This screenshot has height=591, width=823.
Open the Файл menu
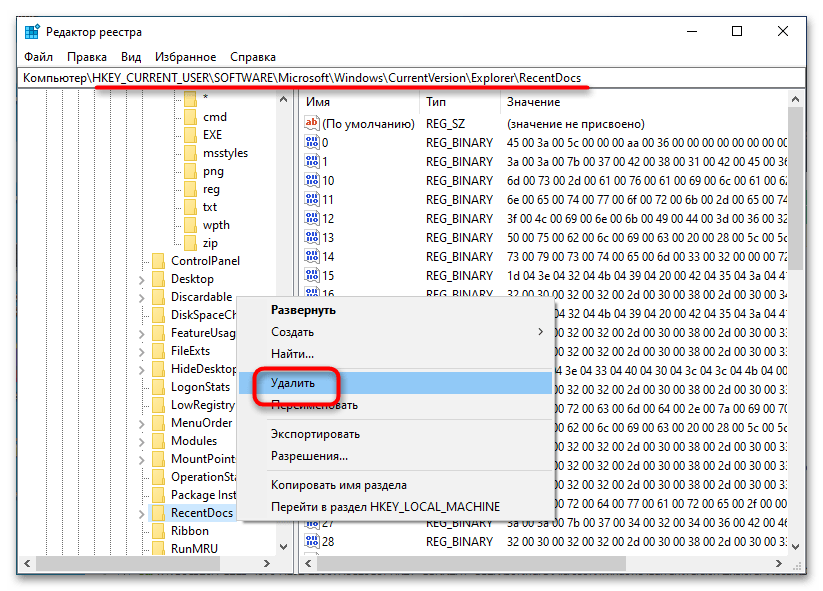pos(38,57)
